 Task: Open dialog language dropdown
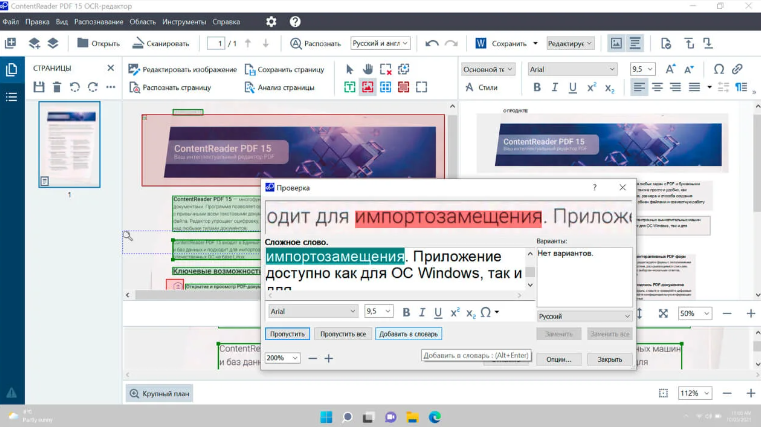pyautogui.click(x=584, y=316)
